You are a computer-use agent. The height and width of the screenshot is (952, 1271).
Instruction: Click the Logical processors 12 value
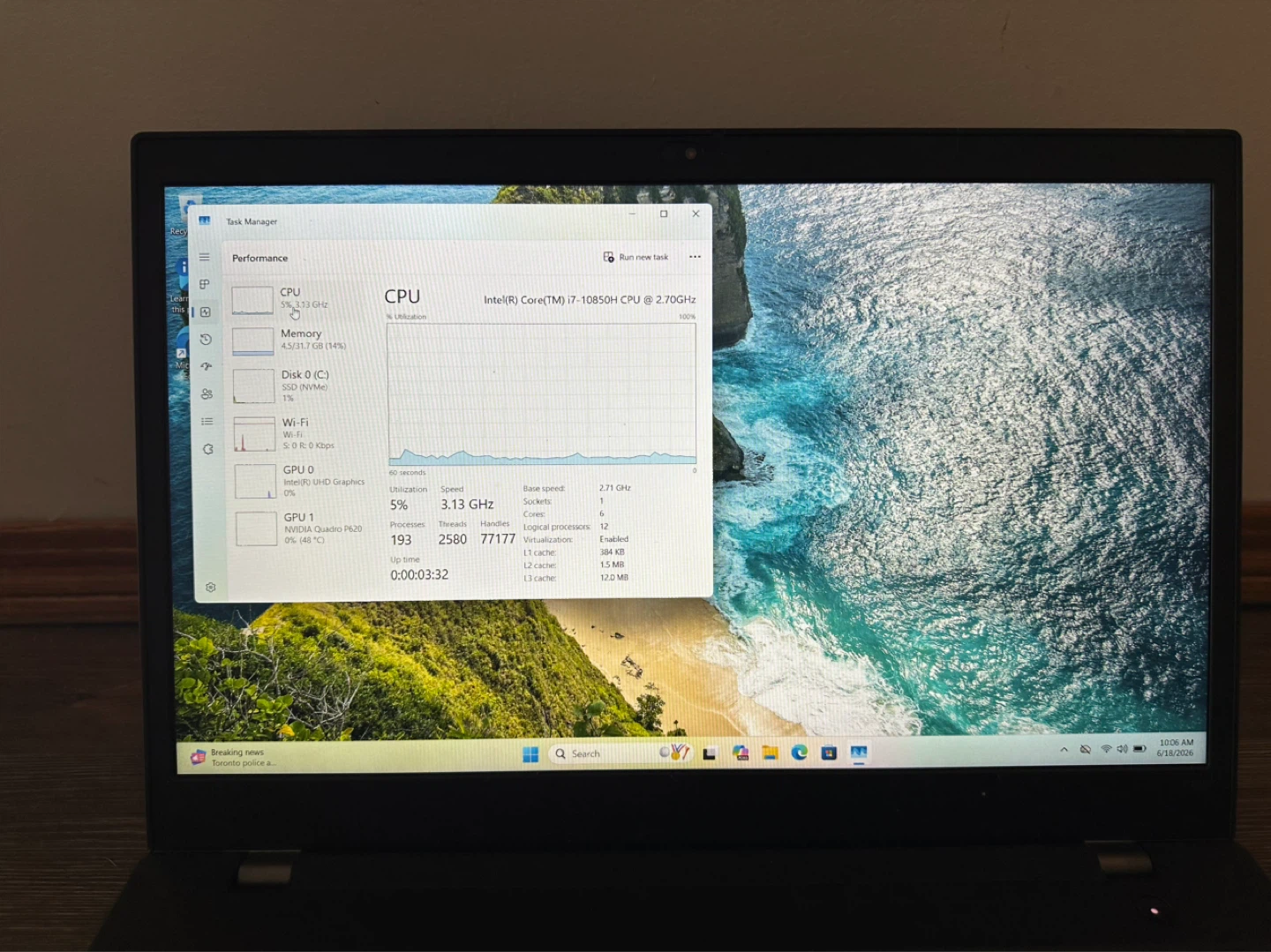pos(604,527)
